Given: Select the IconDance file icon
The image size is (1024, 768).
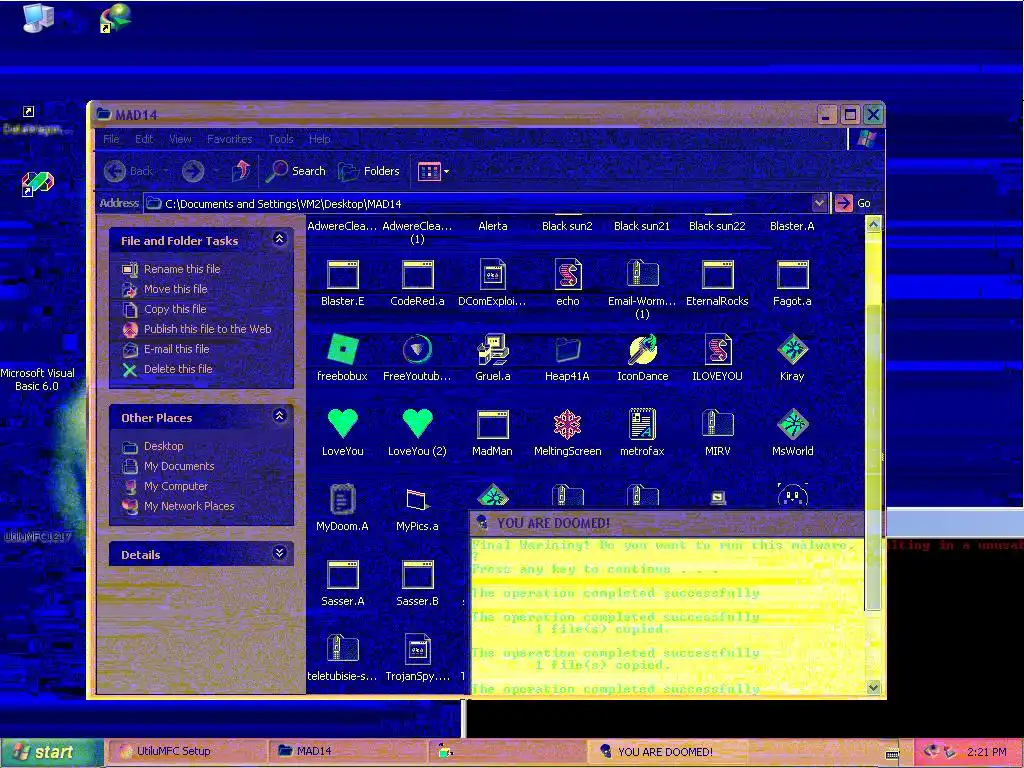Looking at the screenshot, I should pyautogui.click(x=643, y=349).
